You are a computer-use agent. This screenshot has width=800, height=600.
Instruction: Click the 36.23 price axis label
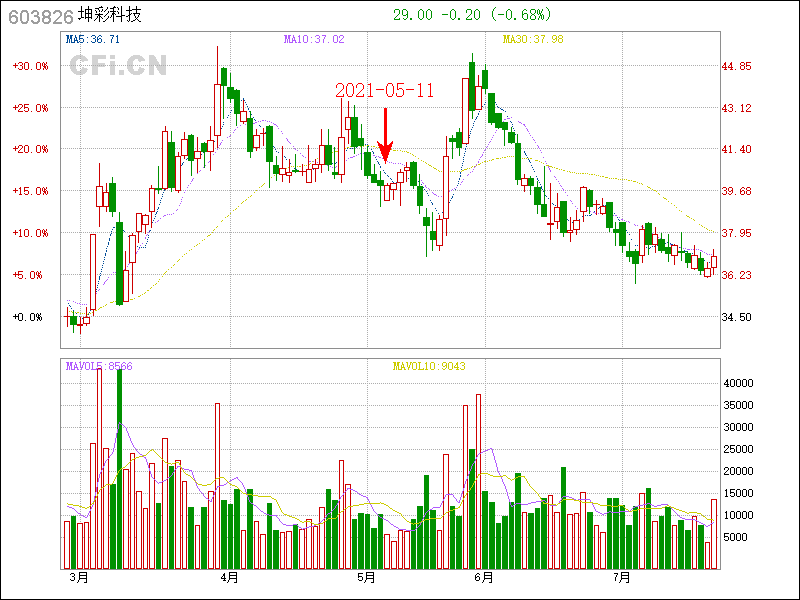pyautogui.click(x=737, y=275)
